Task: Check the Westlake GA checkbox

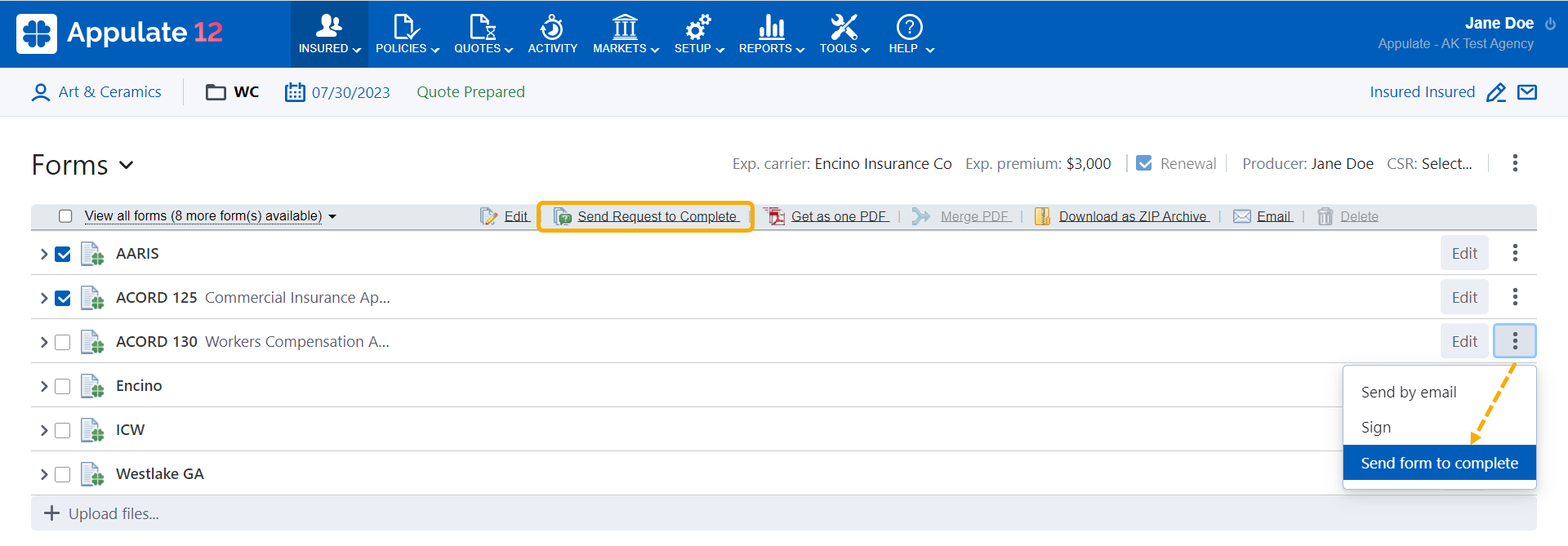Action: tap(63, 474)
